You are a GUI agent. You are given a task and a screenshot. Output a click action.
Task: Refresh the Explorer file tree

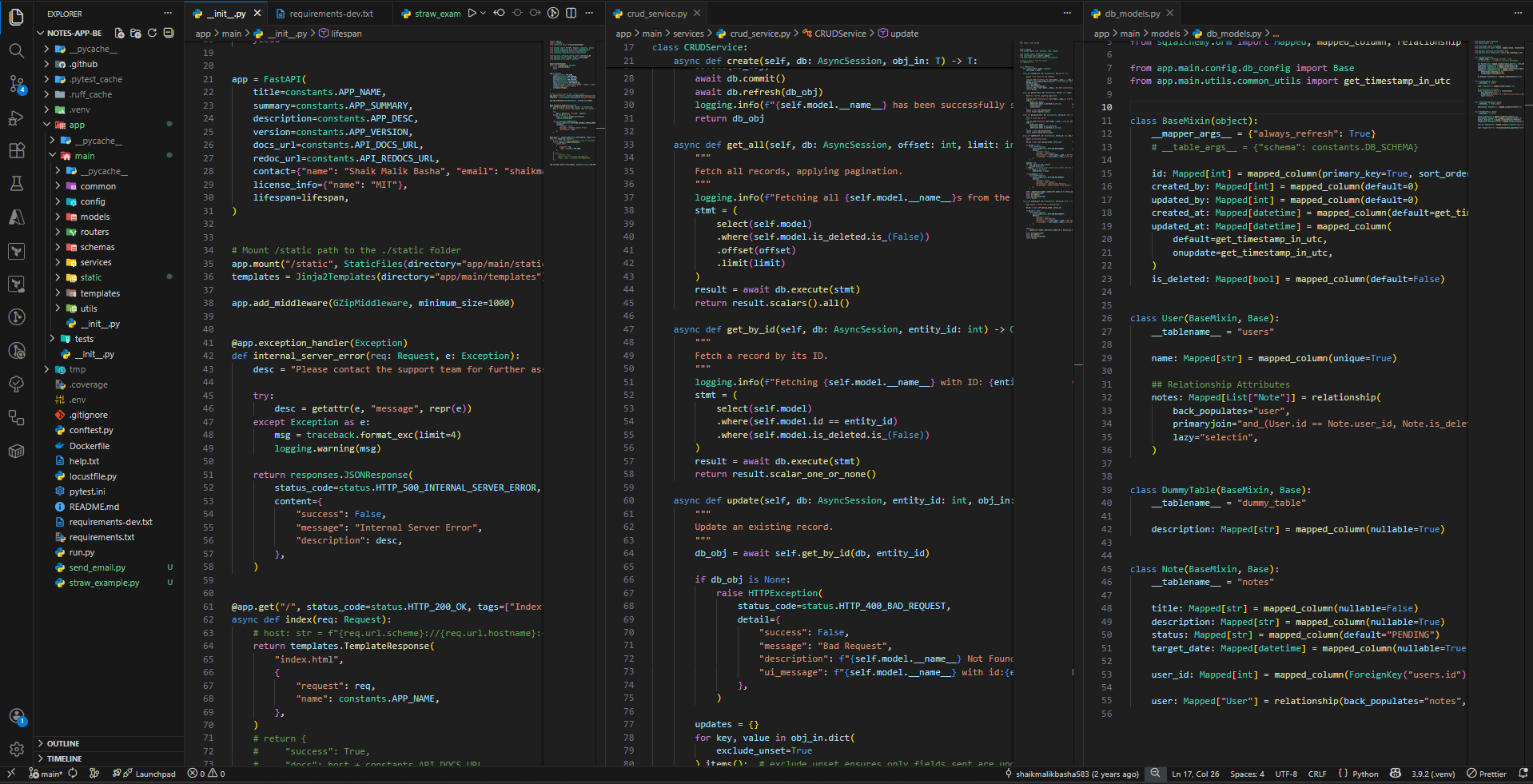click(x=152, y=33)
